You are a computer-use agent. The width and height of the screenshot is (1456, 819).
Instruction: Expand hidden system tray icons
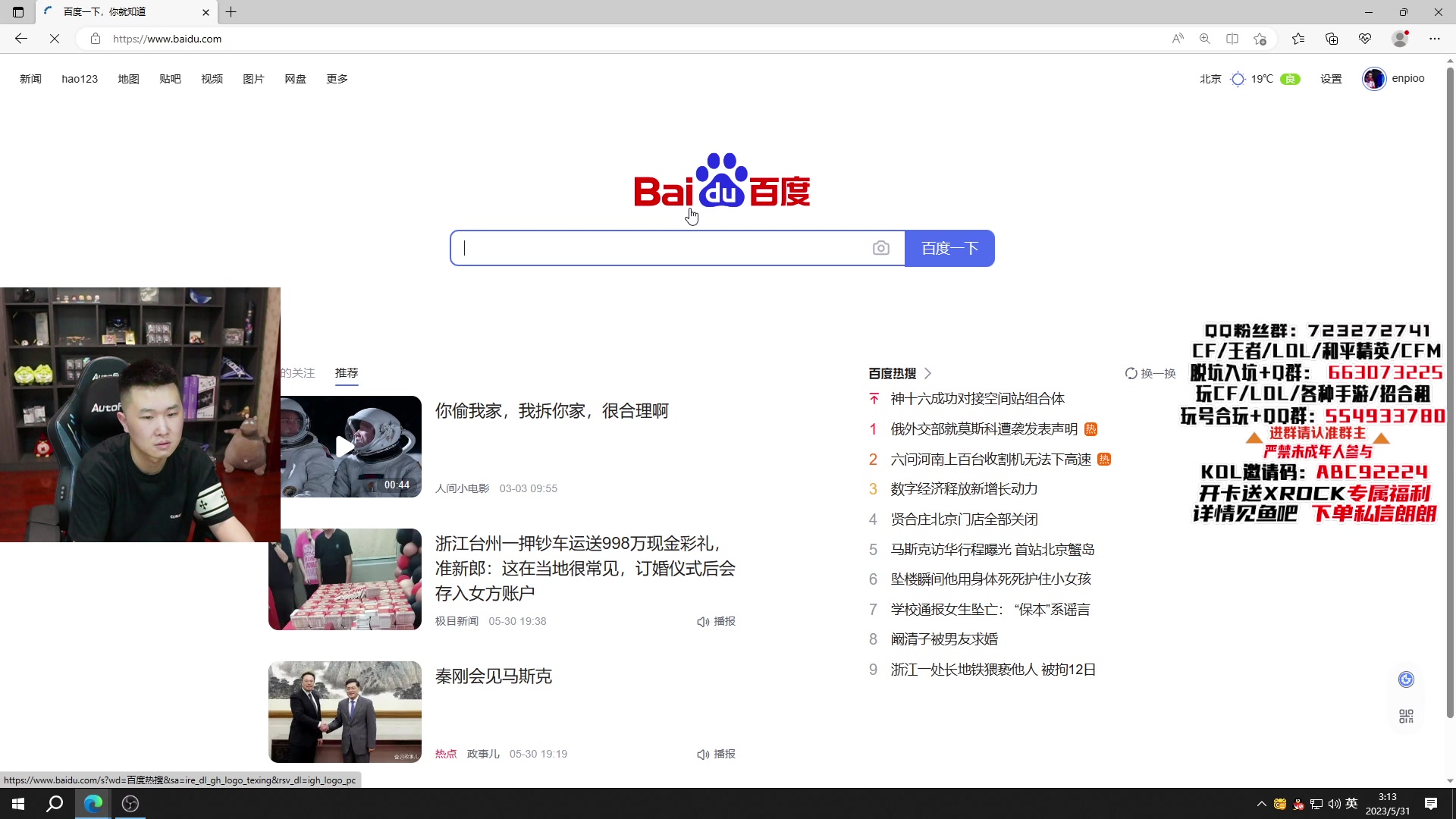pyautogui.click(x=1261, y=804)
